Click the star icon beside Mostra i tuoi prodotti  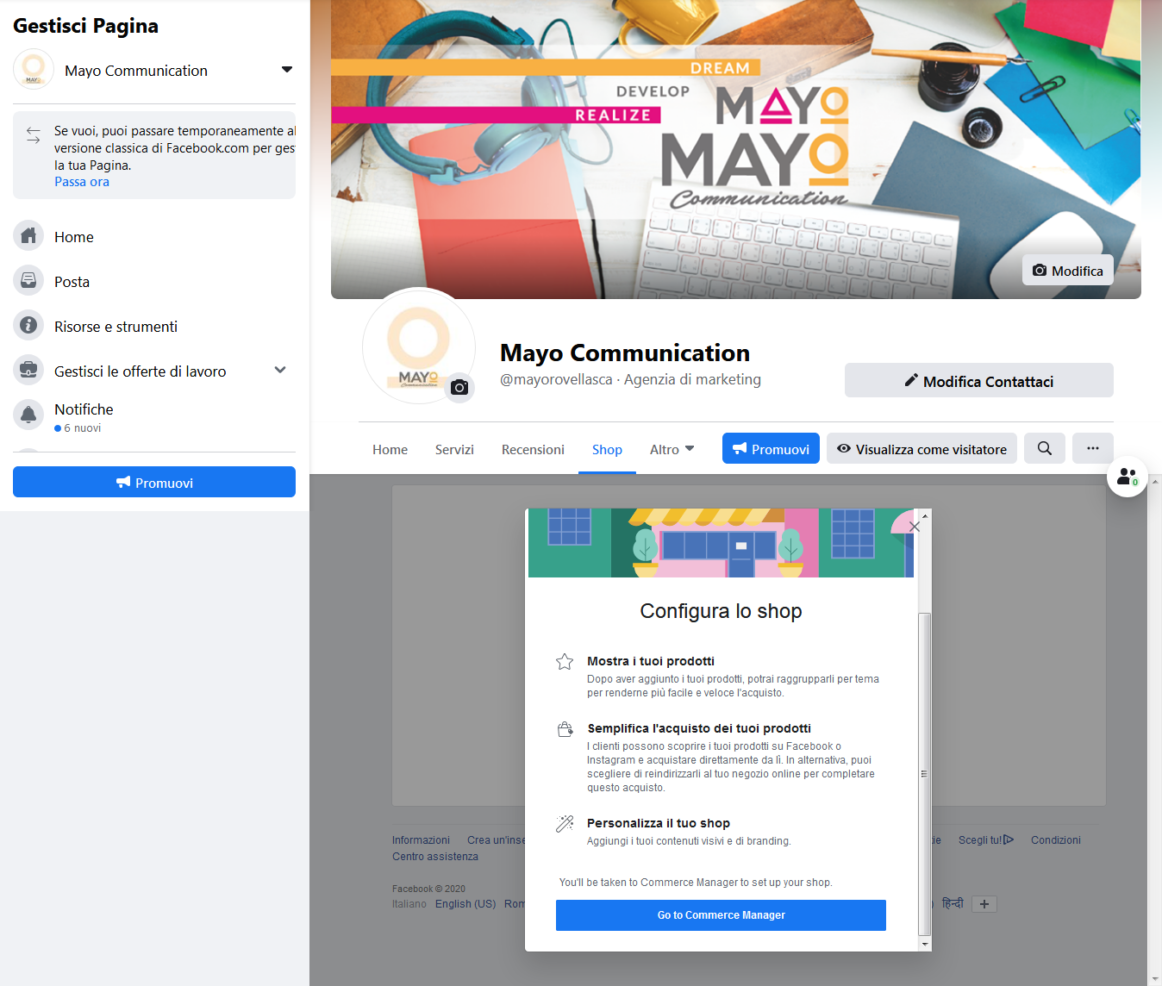click(x=565, y=662)
